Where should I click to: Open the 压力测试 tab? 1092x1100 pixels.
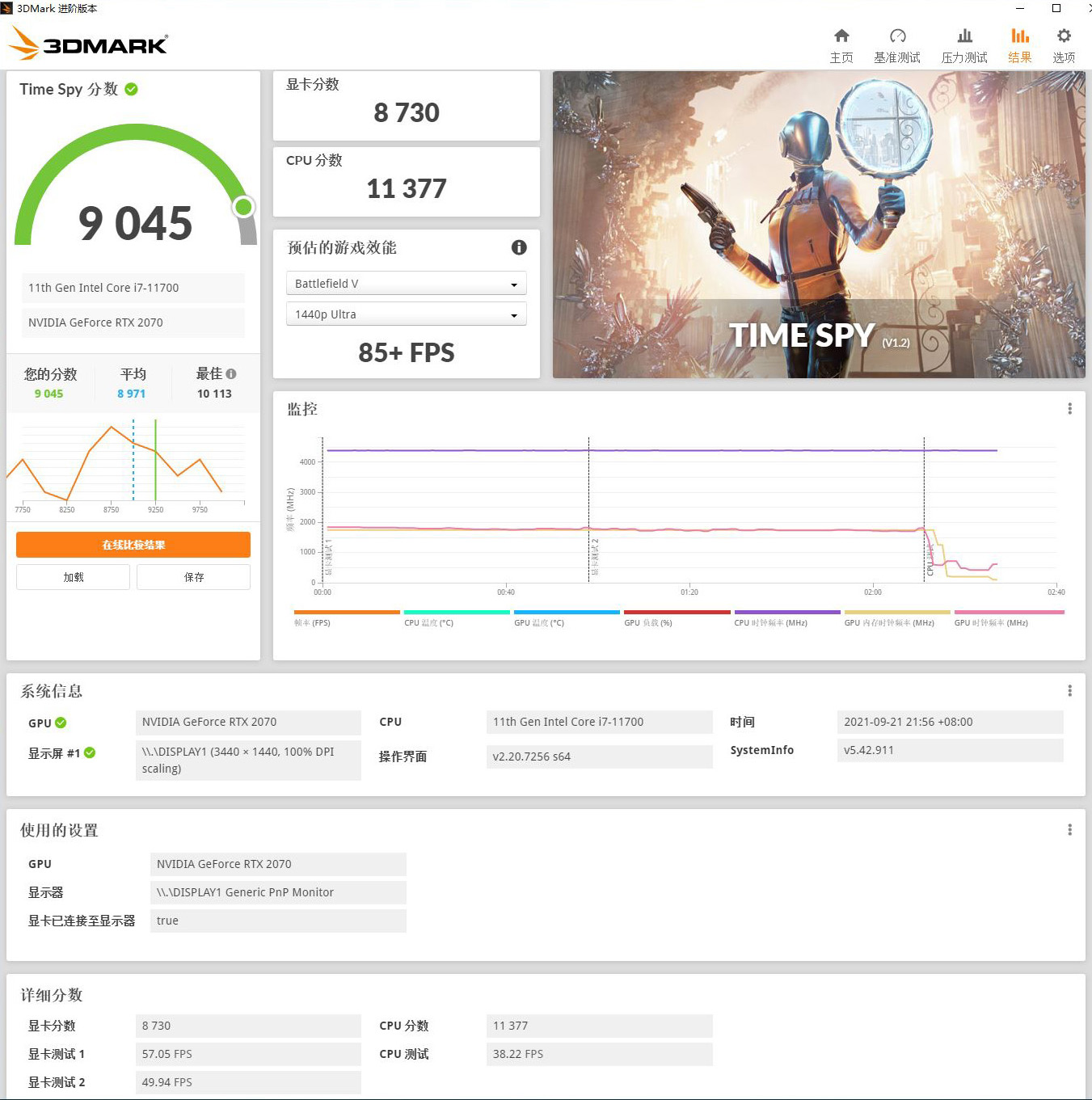click(x=964, y=45)
